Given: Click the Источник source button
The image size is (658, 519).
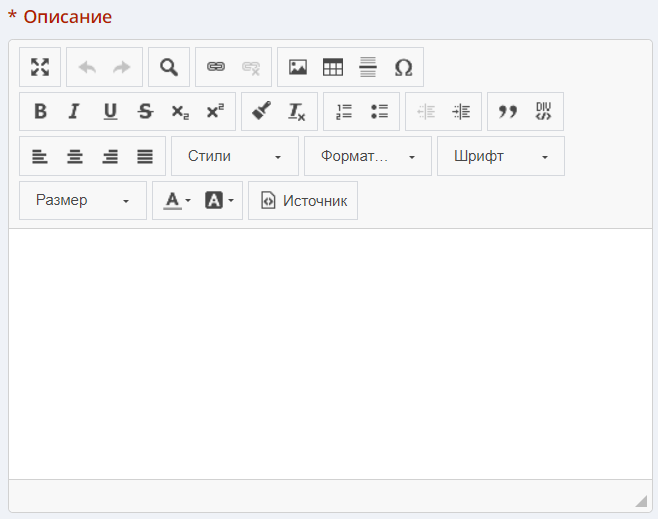Looking at the screenshot, I should coord(303,201).
